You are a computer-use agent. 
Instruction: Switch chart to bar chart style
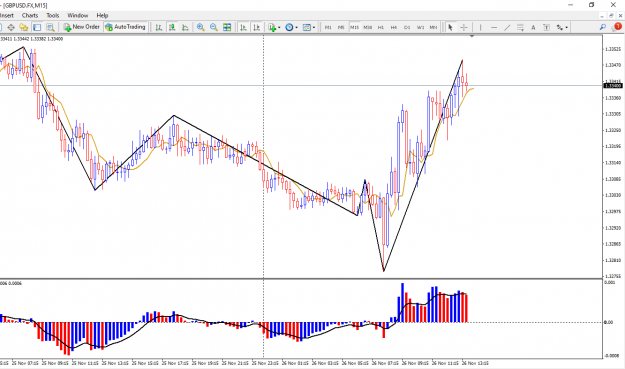click(159, 27)
